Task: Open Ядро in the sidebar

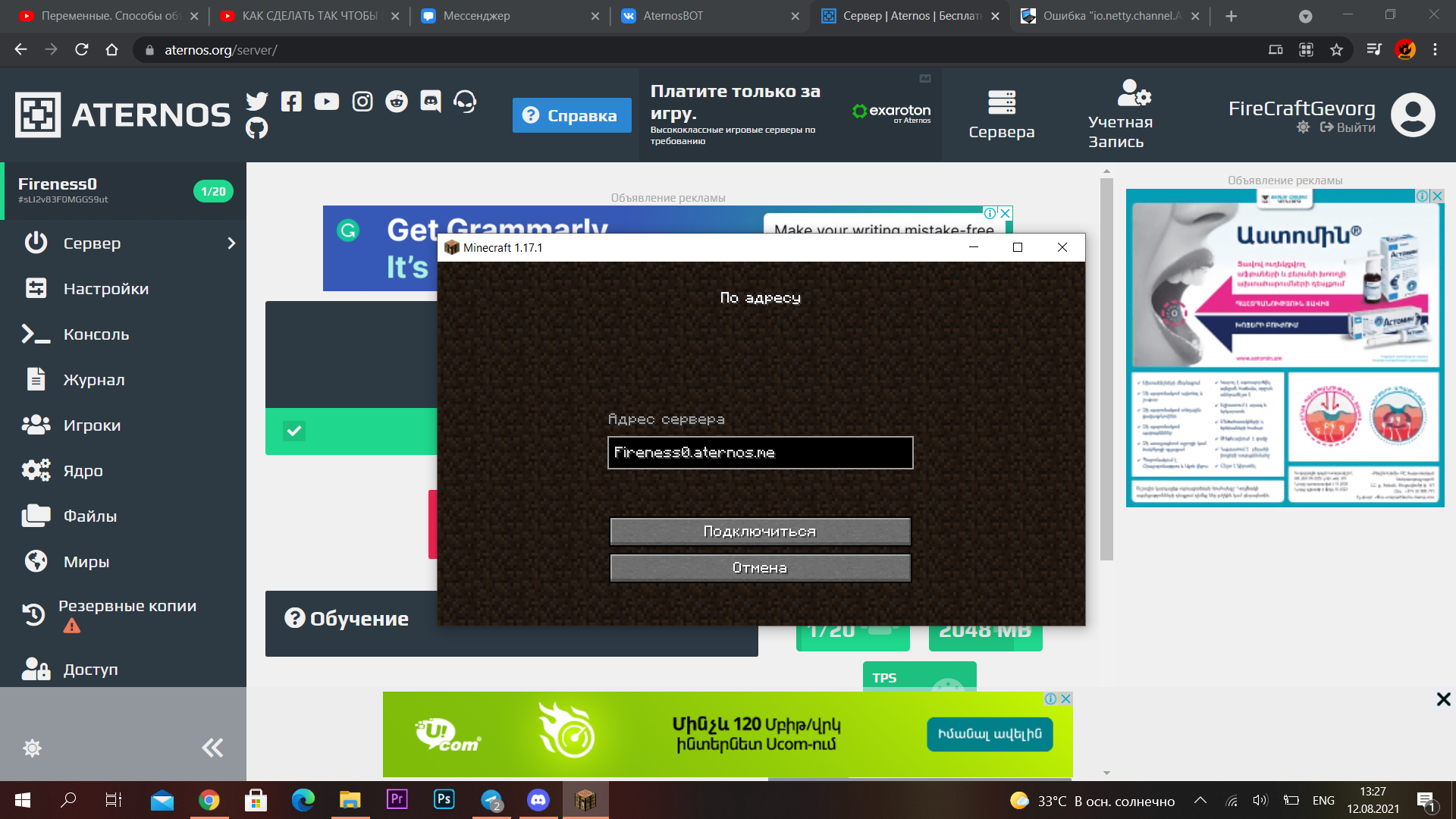Action: coord(83,471)
